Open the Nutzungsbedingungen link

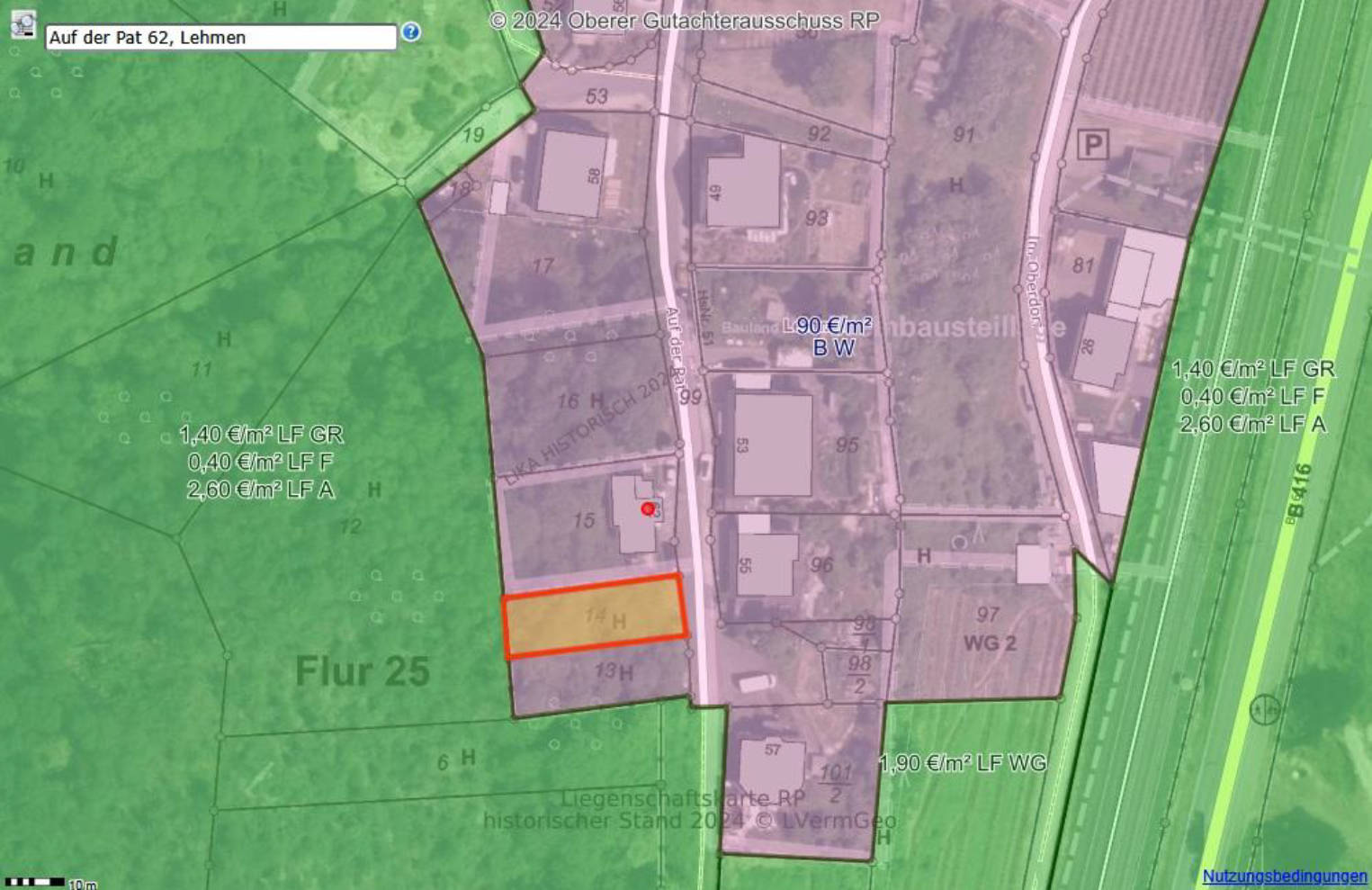click(x=1285, y=876)
